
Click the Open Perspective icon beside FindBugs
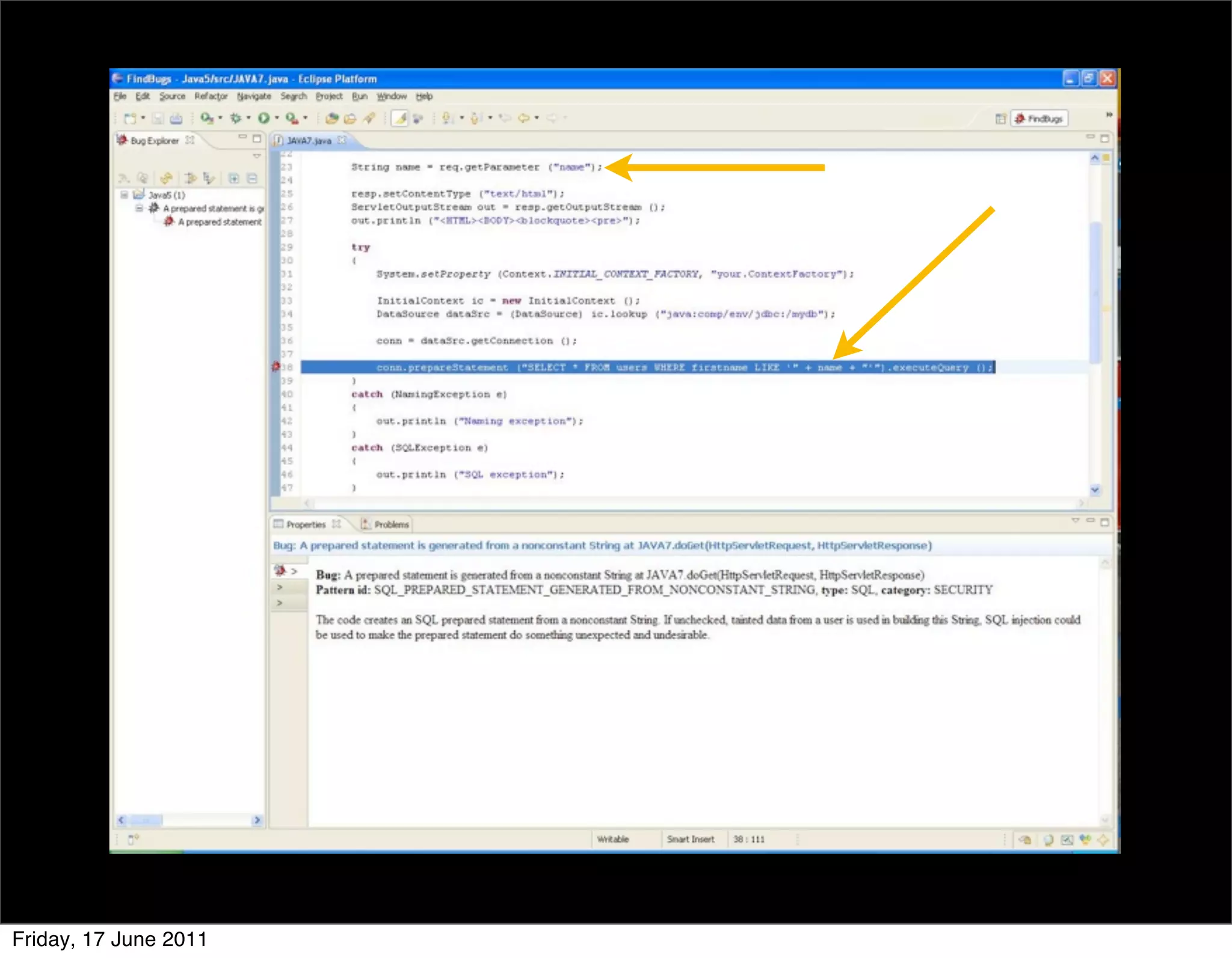[1000, 118]
